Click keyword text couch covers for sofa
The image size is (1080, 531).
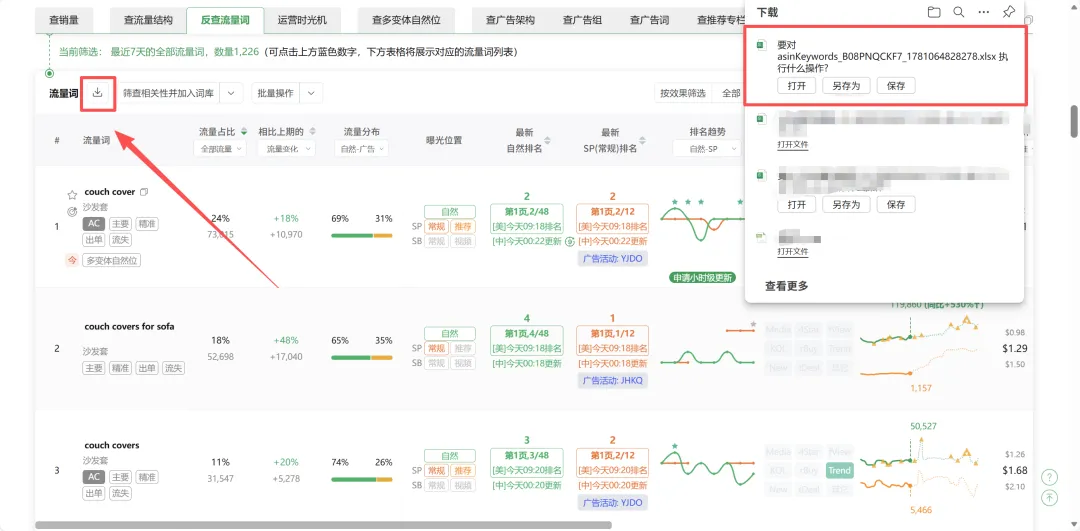[x=129, y=326]
